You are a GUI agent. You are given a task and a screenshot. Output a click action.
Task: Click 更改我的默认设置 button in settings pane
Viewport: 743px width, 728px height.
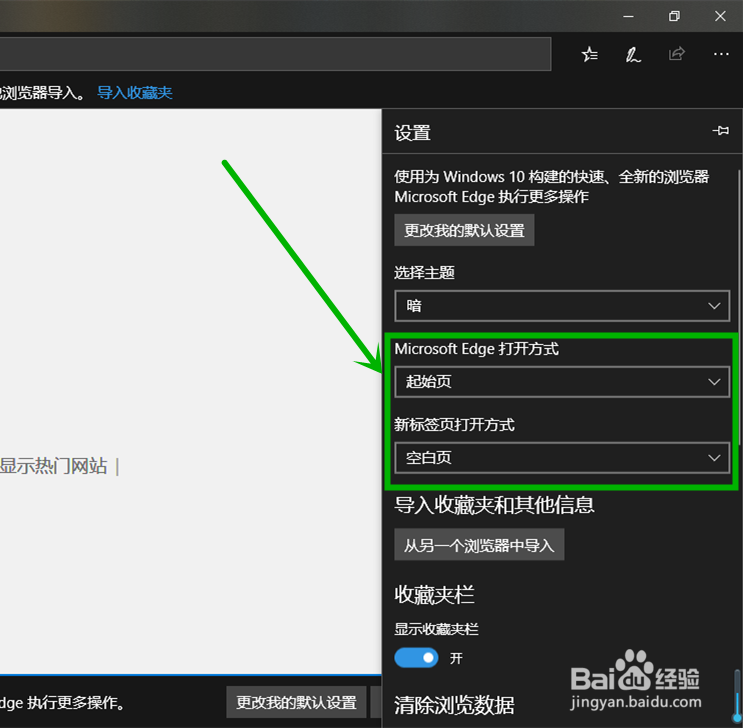click(464, 230)
